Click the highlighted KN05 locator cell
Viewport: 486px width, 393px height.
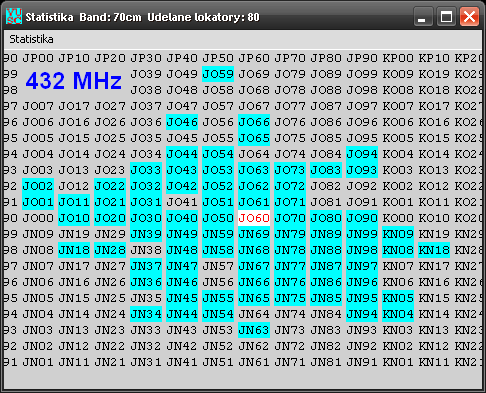398,298
